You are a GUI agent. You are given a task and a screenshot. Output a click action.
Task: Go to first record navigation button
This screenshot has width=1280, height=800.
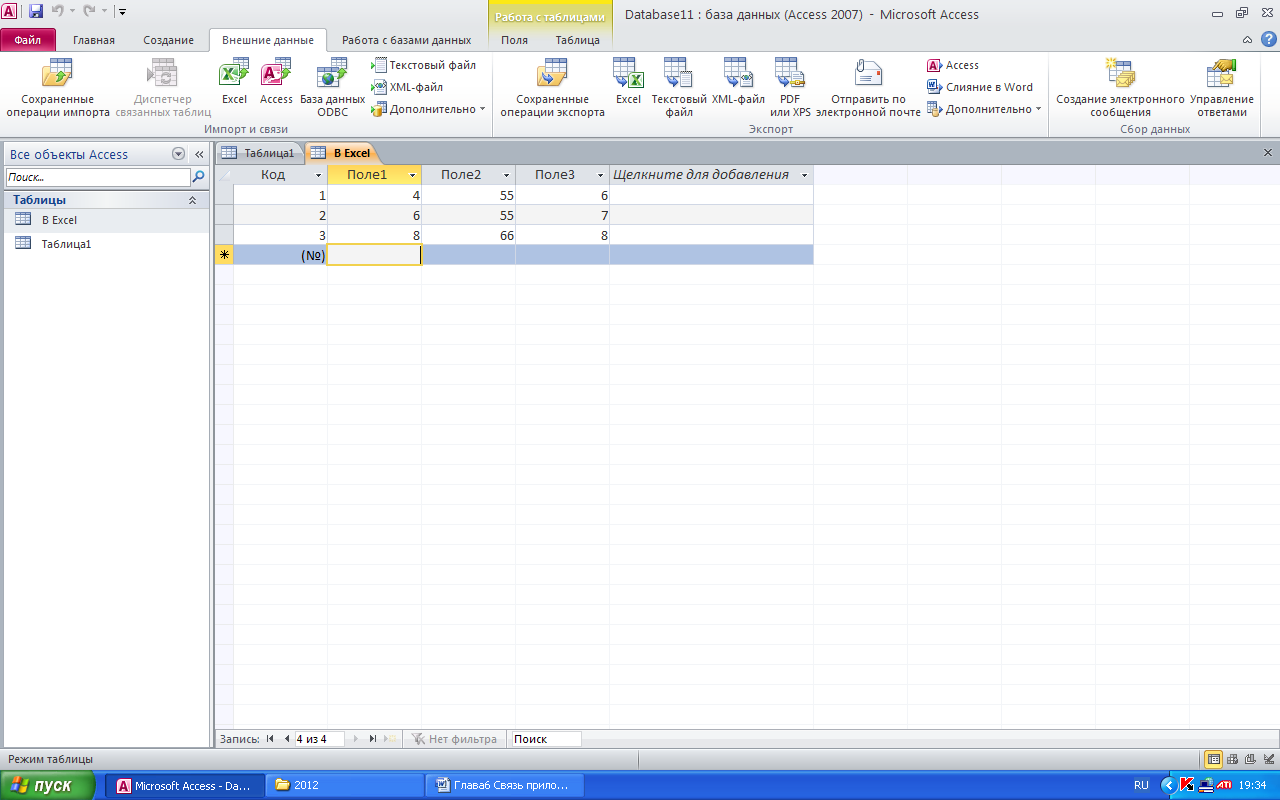[270, 739]
